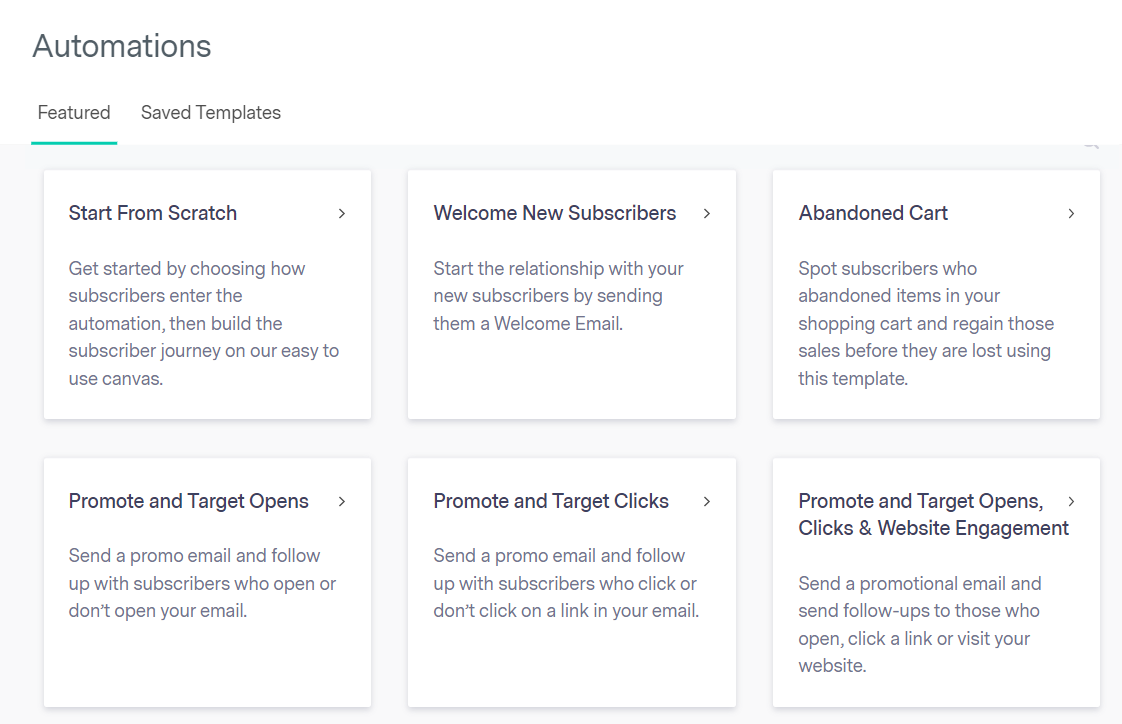The image size is (1122, 724).
Task: Switch to the Featured tab
Action: (x=74, y=113)
